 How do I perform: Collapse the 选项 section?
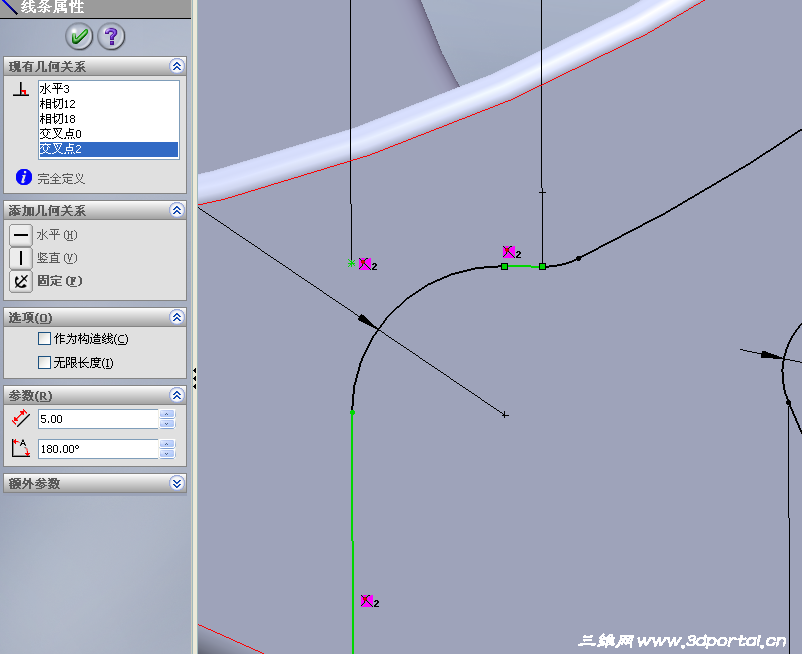pos(176,317)
